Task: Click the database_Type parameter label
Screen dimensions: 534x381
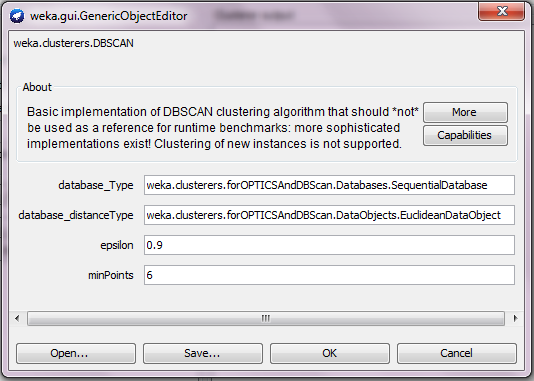Action: [x=96, y=185]
